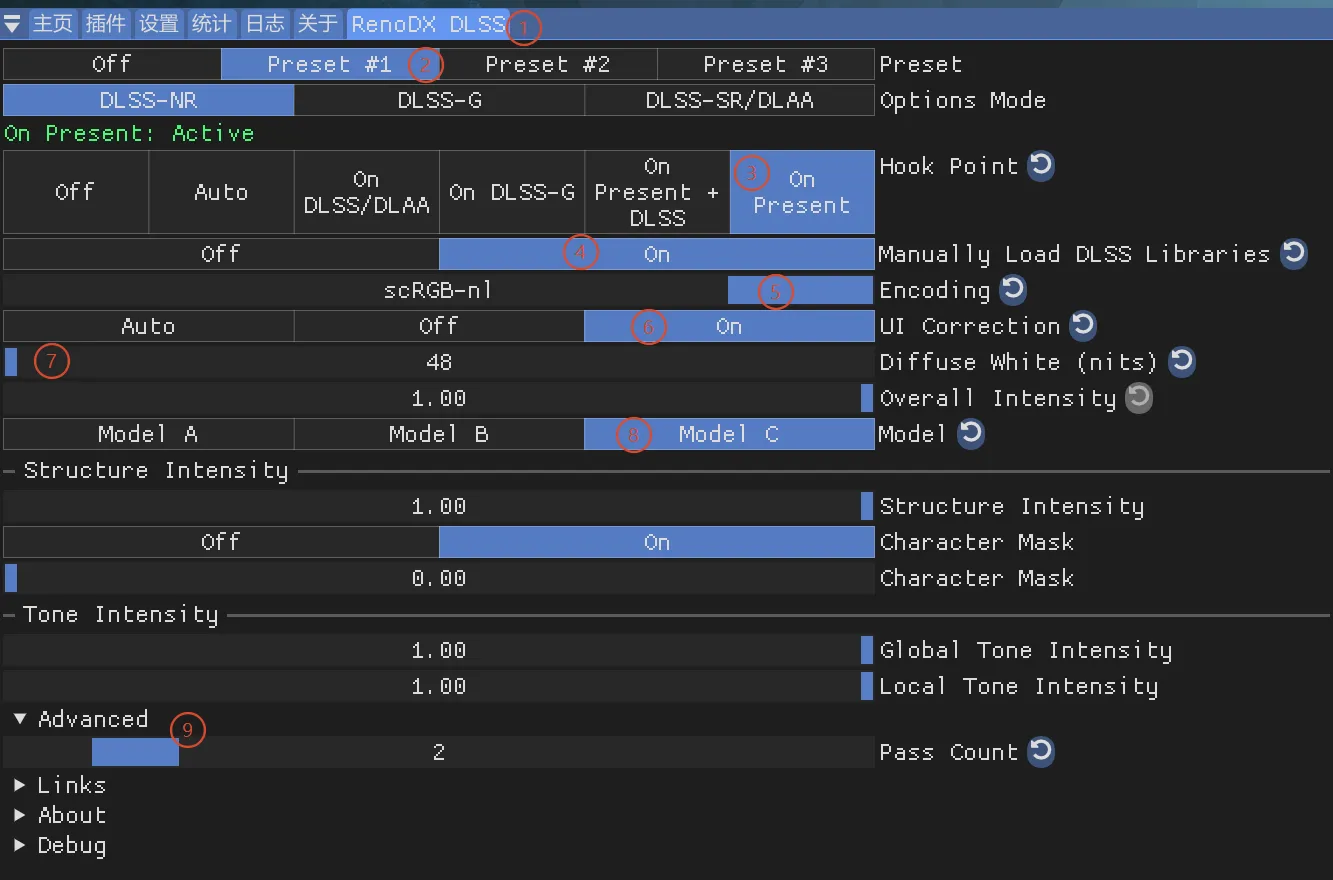
Task: Reset the Model selection
Action: [x=971, y=434]
